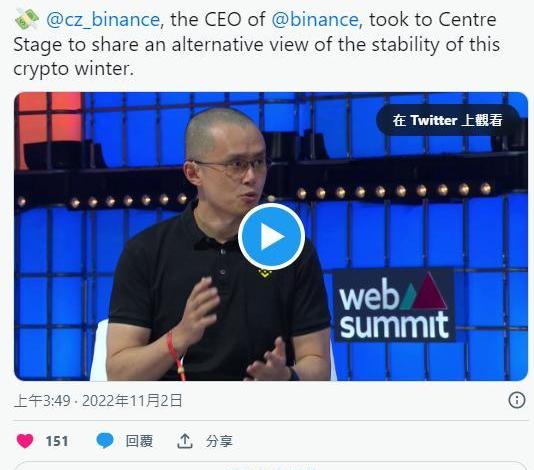Open the @binance account mention
The width and height of the screenshot is (534, 470).
[315, 19]
